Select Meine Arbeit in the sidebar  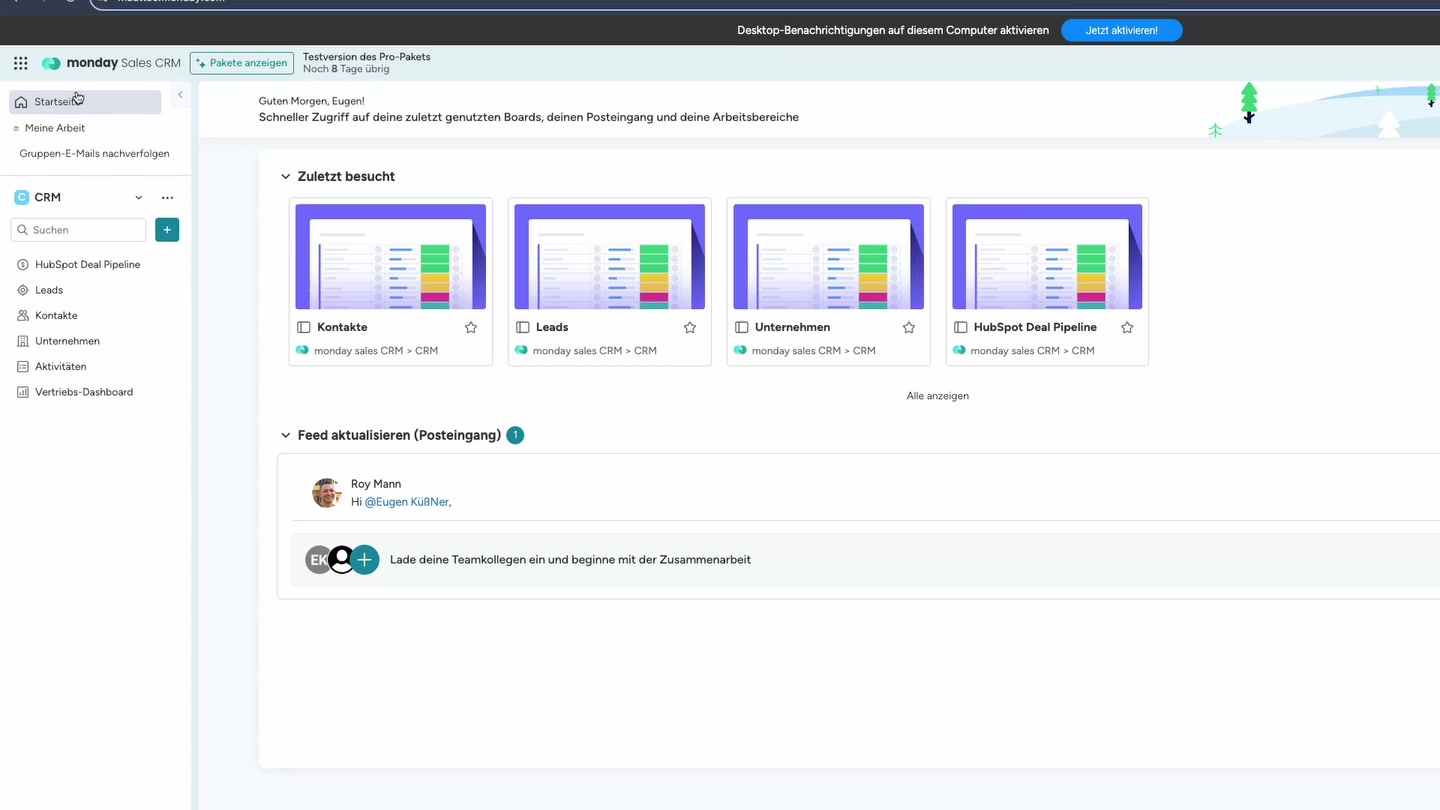(56, 128)
